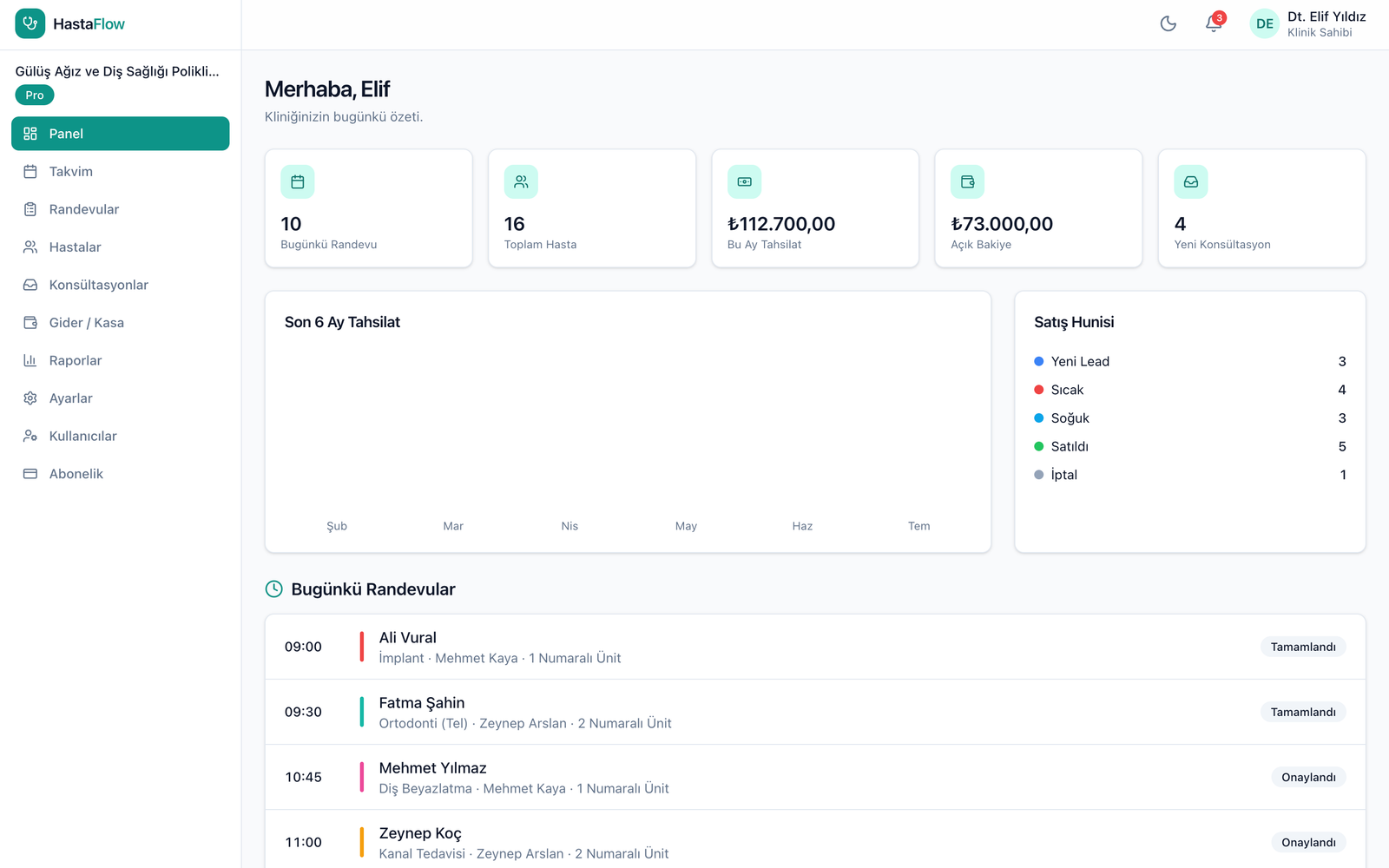
Task: Click Haz month label on chart
Action: point(802,526)
